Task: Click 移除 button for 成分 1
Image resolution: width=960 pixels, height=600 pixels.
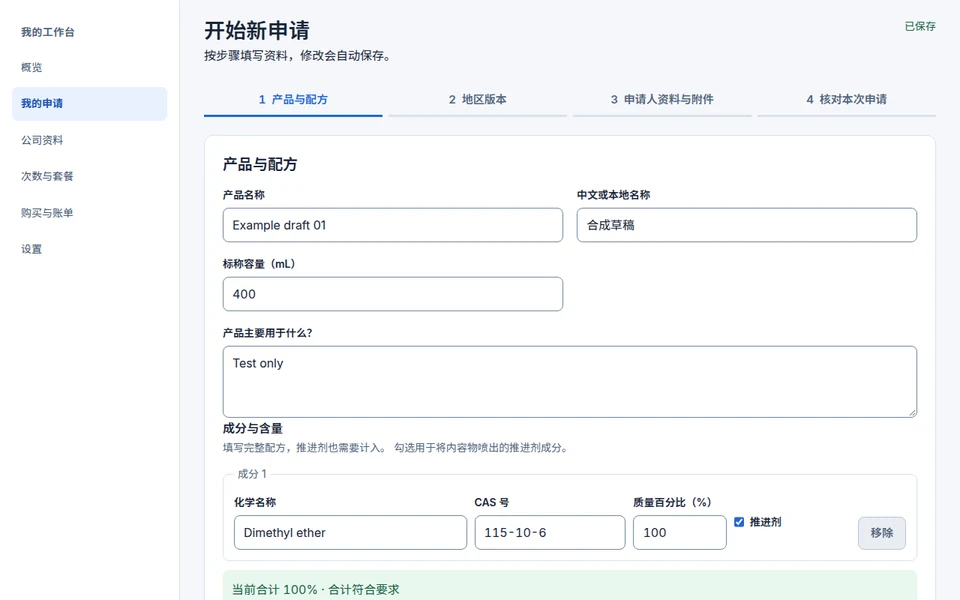Action: tap(882, 533)
